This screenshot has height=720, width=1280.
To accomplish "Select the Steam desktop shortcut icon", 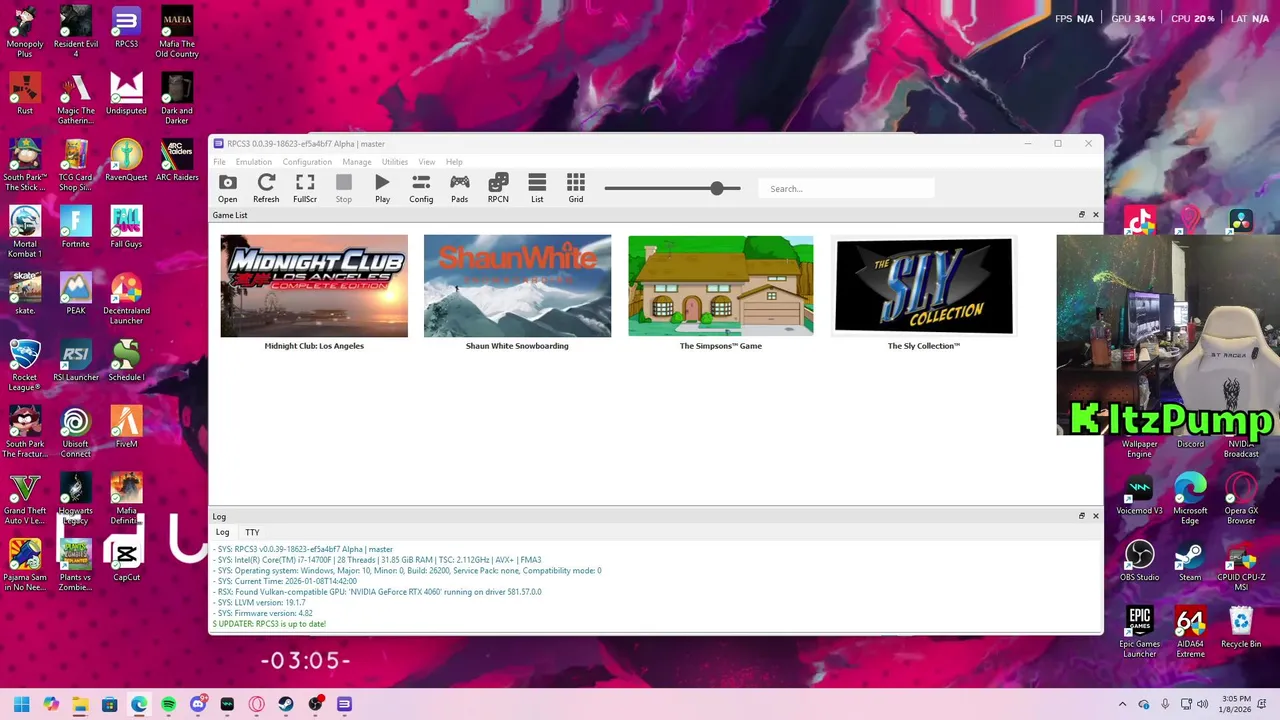I will click(x=1190, y=560).
